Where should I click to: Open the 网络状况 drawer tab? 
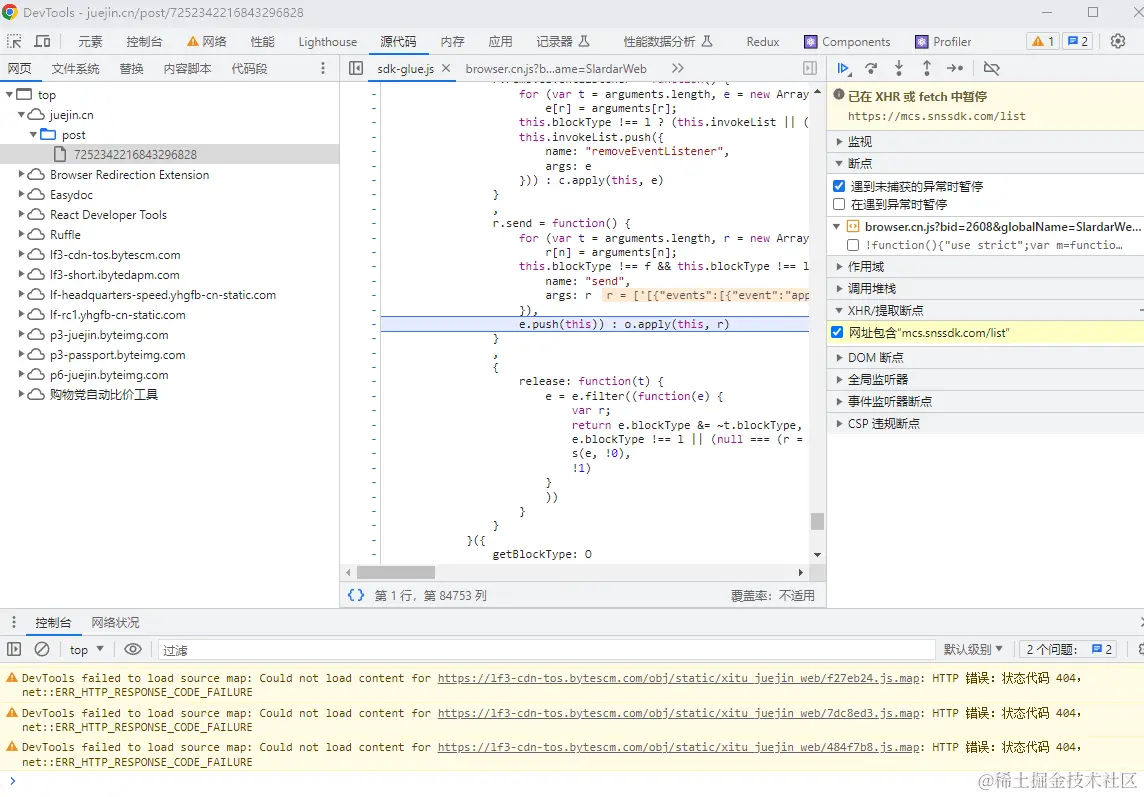click(x=115, y=623)
